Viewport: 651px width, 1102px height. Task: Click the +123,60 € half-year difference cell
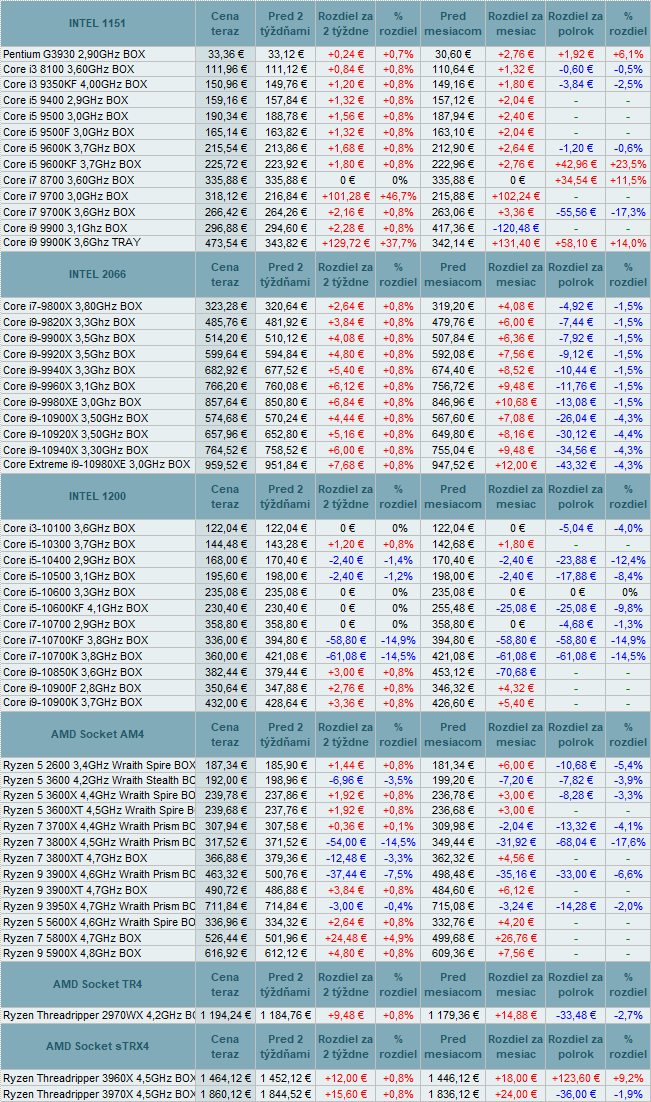coord(576,1078)
